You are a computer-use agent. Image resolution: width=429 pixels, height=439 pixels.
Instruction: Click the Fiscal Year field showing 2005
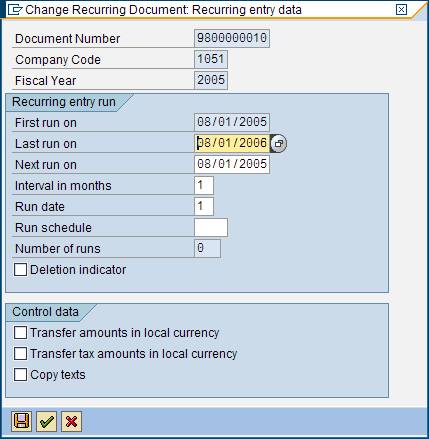pos(211,80)
